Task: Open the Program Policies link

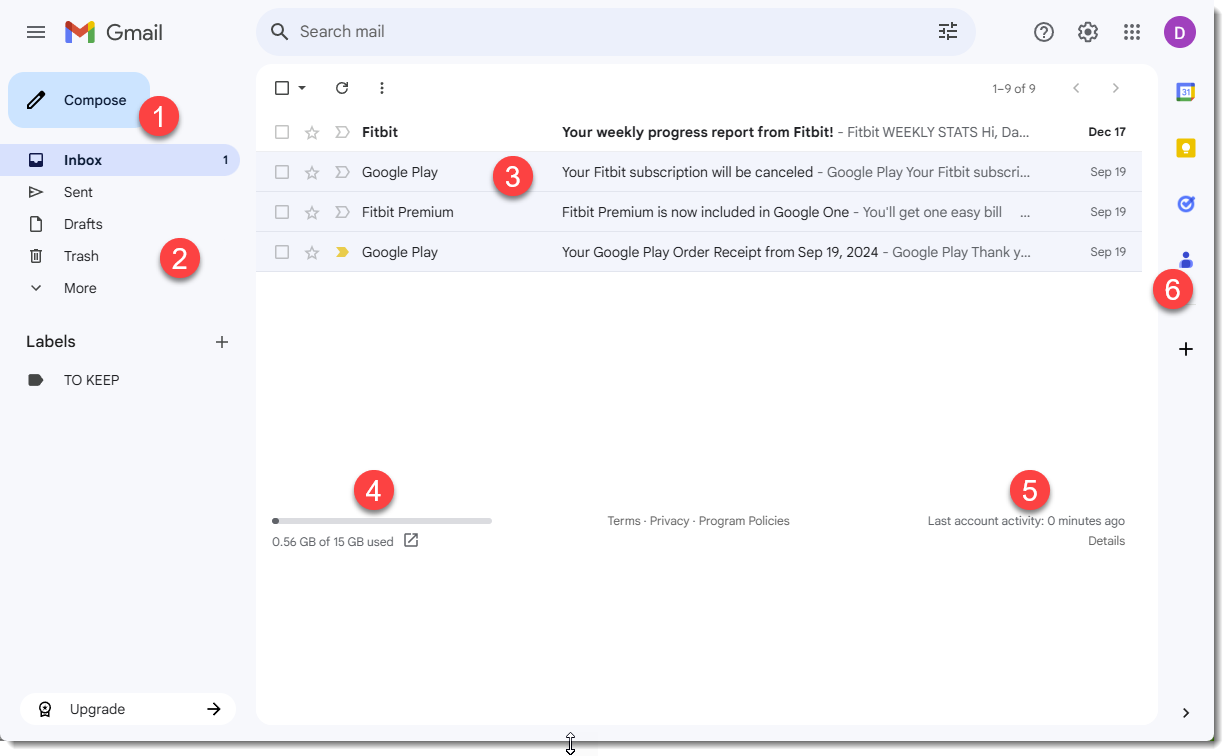Action: (x=744, y=521)
